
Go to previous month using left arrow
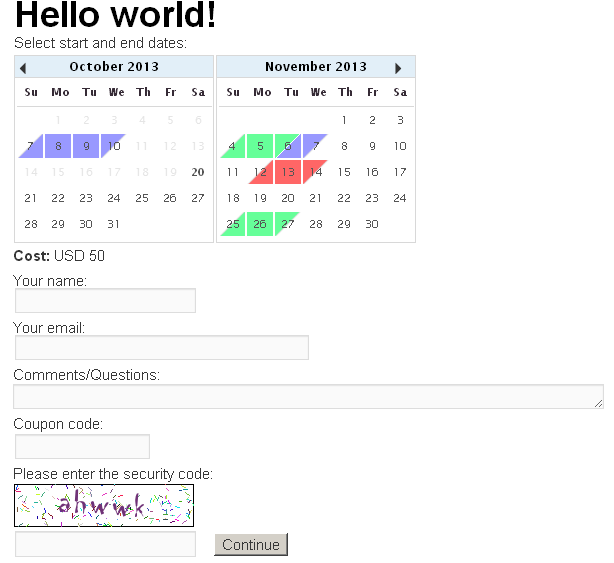tap(24, 68)
